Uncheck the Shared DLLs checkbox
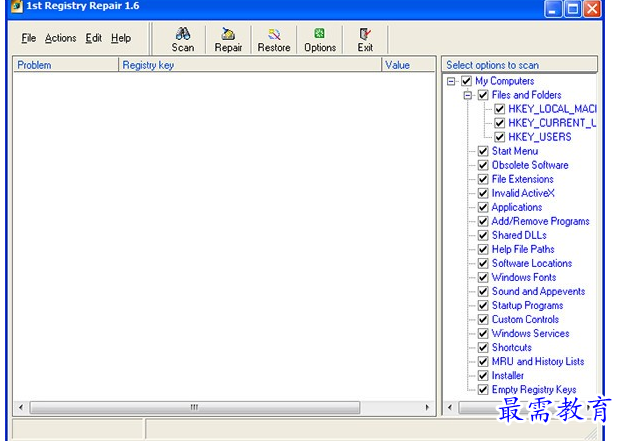 tap(483, 235)
